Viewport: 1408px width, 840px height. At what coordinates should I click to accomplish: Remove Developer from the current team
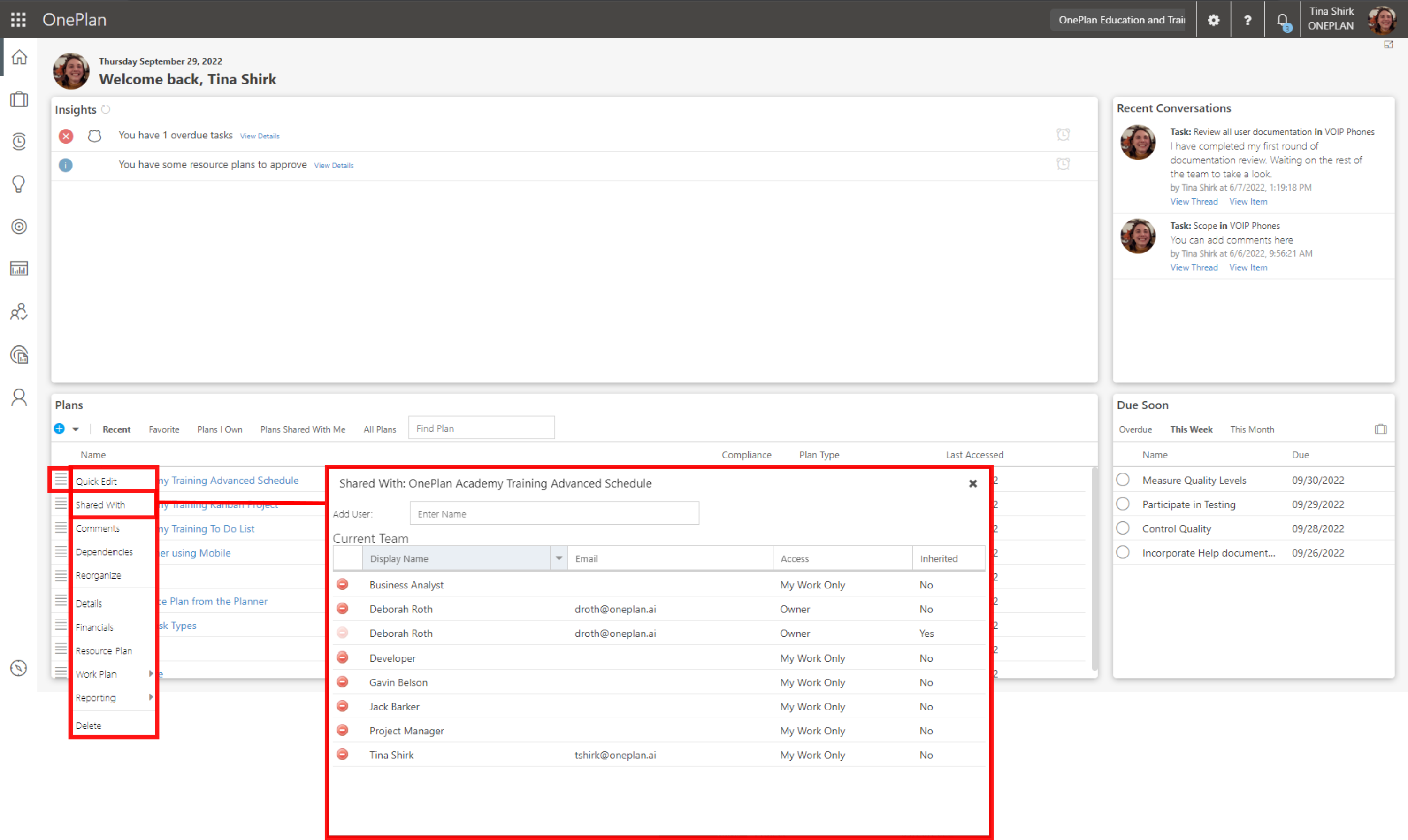pyautogui.click(x=343, y=657)
